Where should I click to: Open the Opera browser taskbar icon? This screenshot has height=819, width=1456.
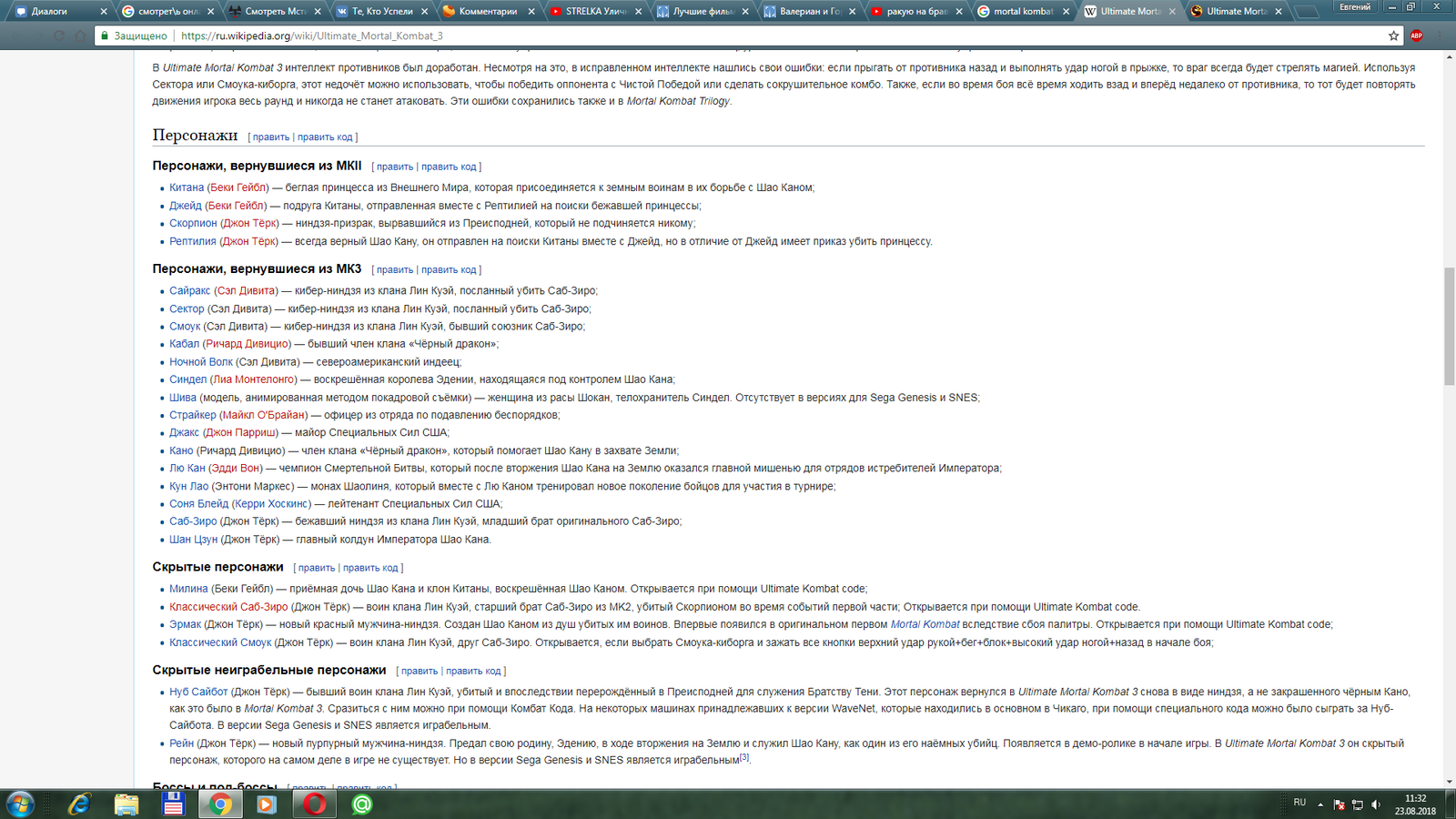pos(315,804)
